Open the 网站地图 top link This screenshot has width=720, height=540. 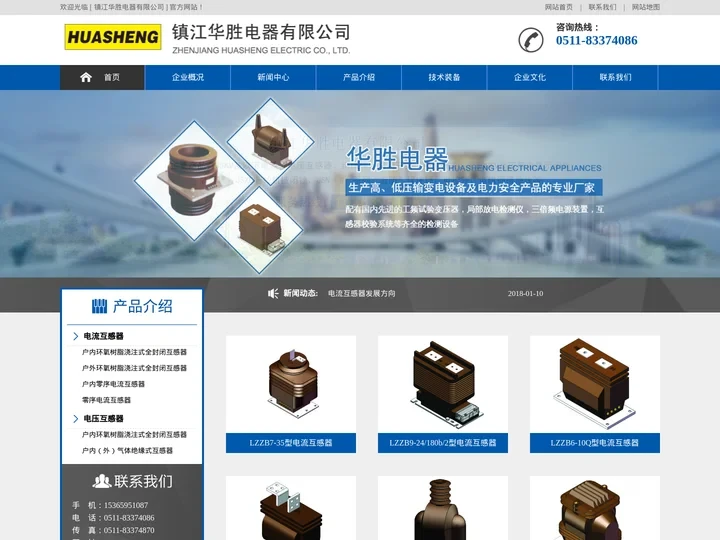pos(646,7)
